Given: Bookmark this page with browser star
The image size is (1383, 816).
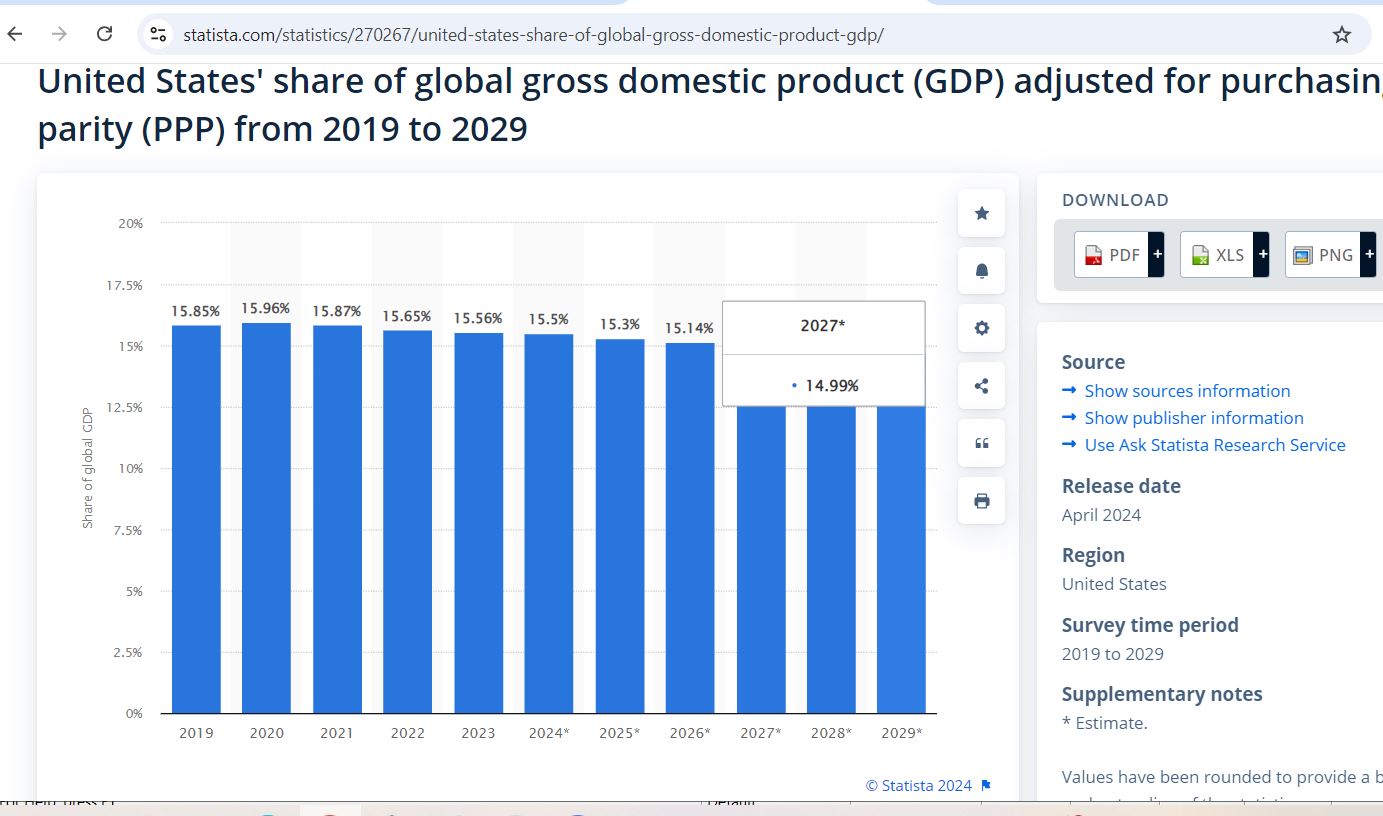Looking at the screenshot, I should pos(1341,35).
